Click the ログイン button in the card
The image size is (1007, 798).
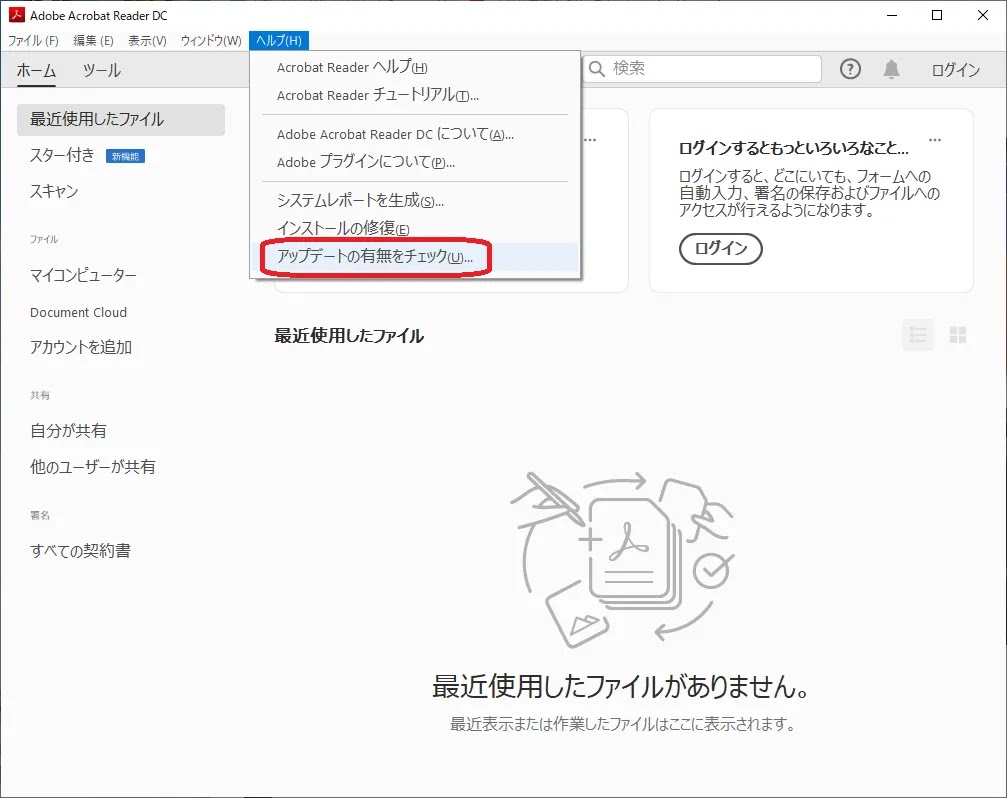pyautogui.click(x=721, y=248)
